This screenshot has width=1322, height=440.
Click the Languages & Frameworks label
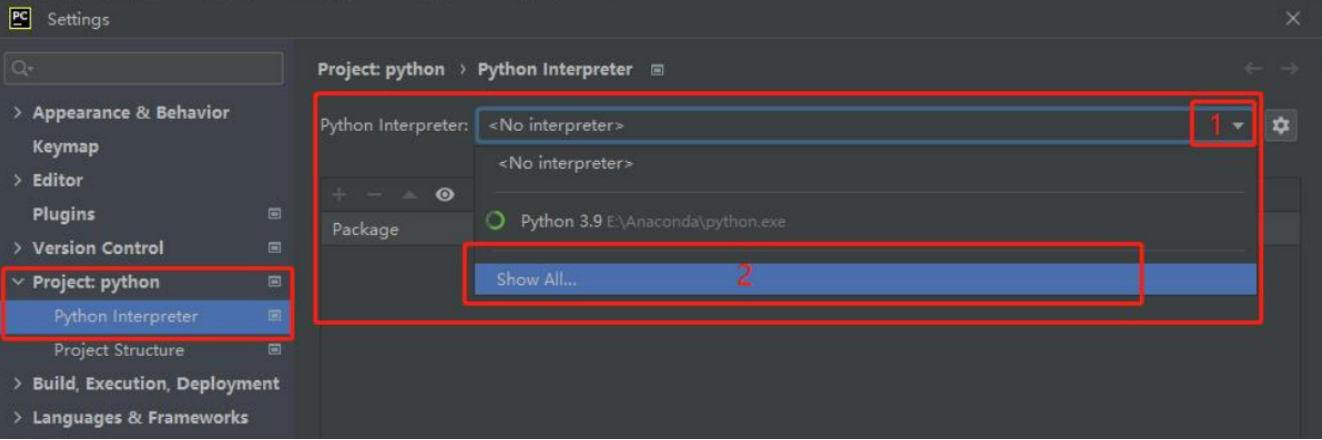click(x=140, y=418)
